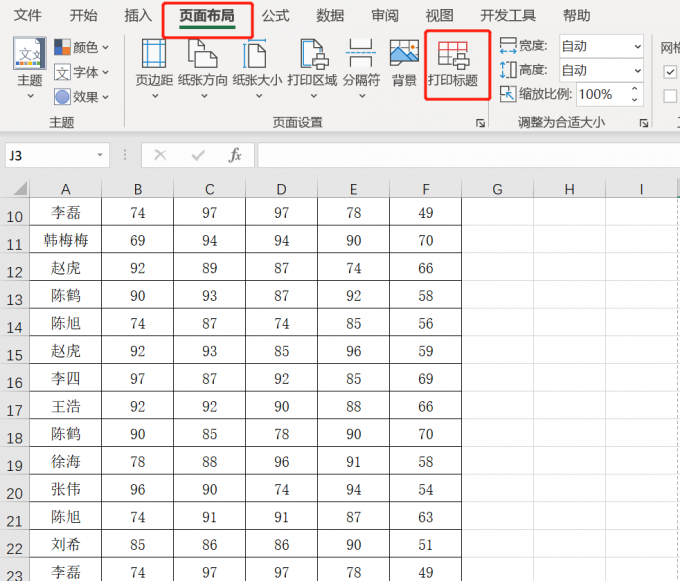Select the 页面布局 tab
This screenshot has height=581, width=680.
tap(207, 17)
